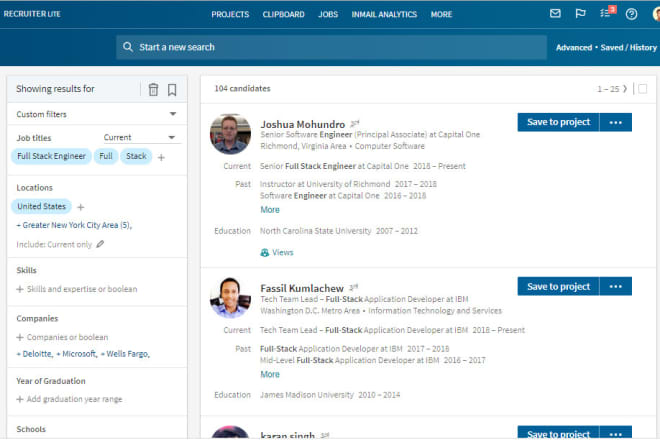The height and width of the screenshot is (440, 660).
Task: Save karan singh to project
Action: (x=558, y=433)
